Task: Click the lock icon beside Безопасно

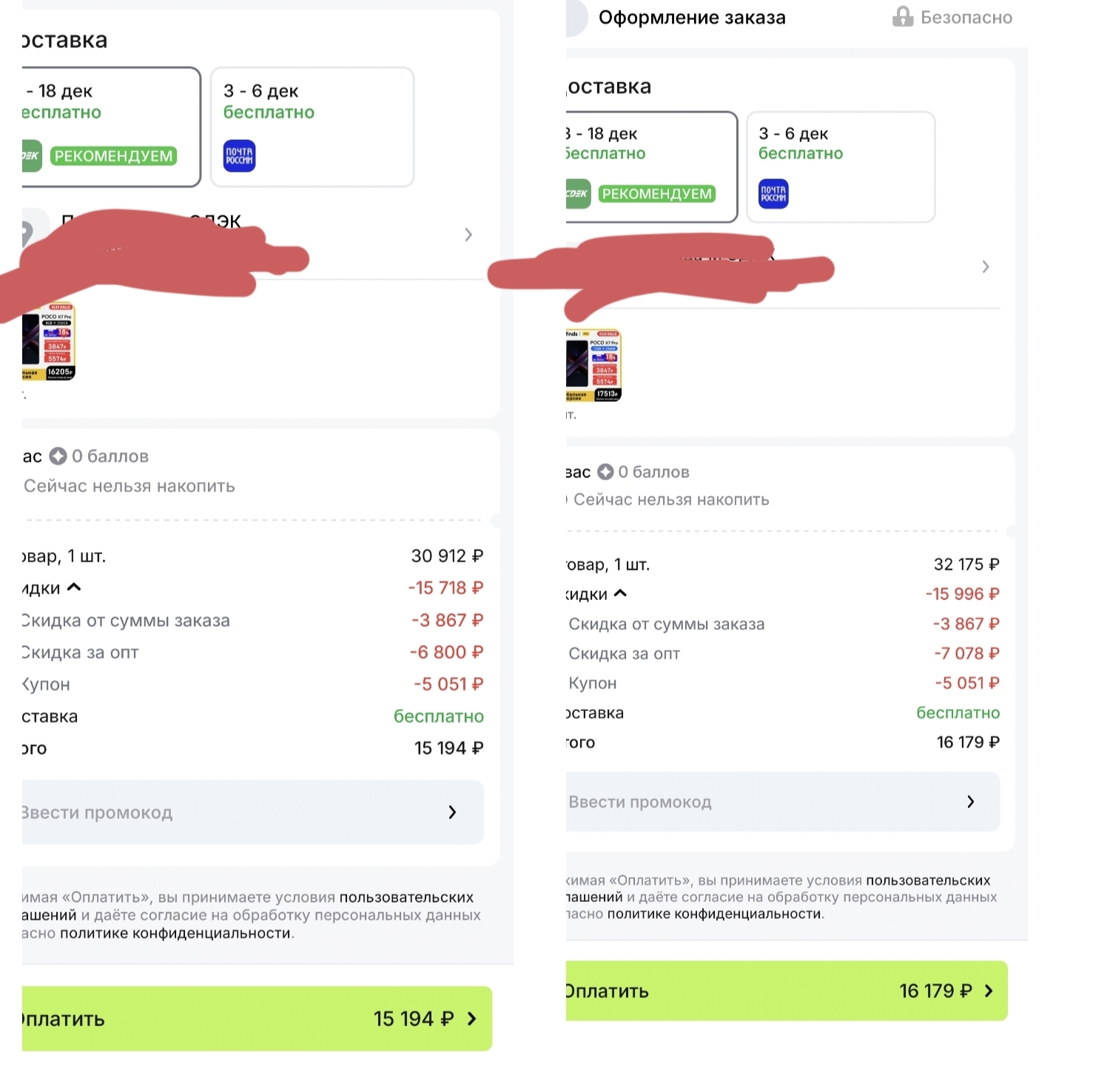Action: click(903, 17)
